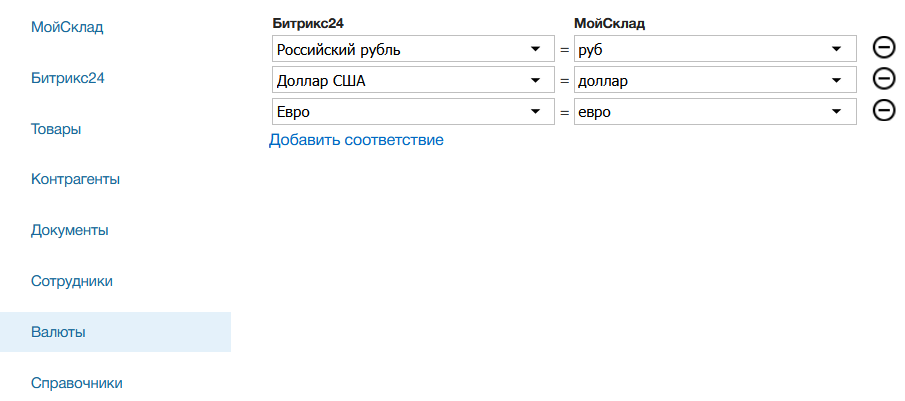This screenshot has height=401, width=905.
Task: Select the highlighted Валюты sidebar item
Action: tap(58, 332)
